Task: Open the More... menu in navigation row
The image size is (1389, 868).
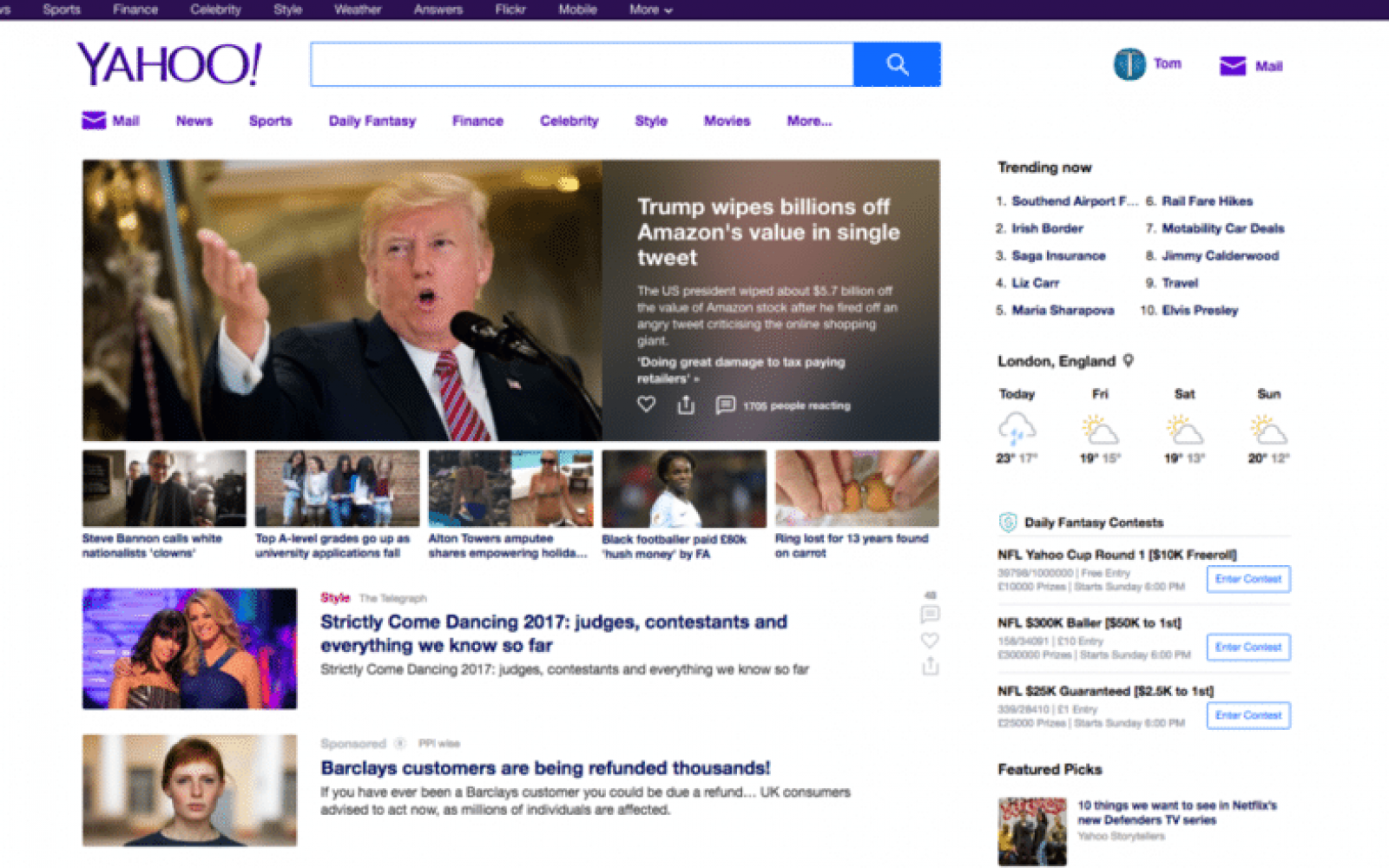Action: click(809, 121)
